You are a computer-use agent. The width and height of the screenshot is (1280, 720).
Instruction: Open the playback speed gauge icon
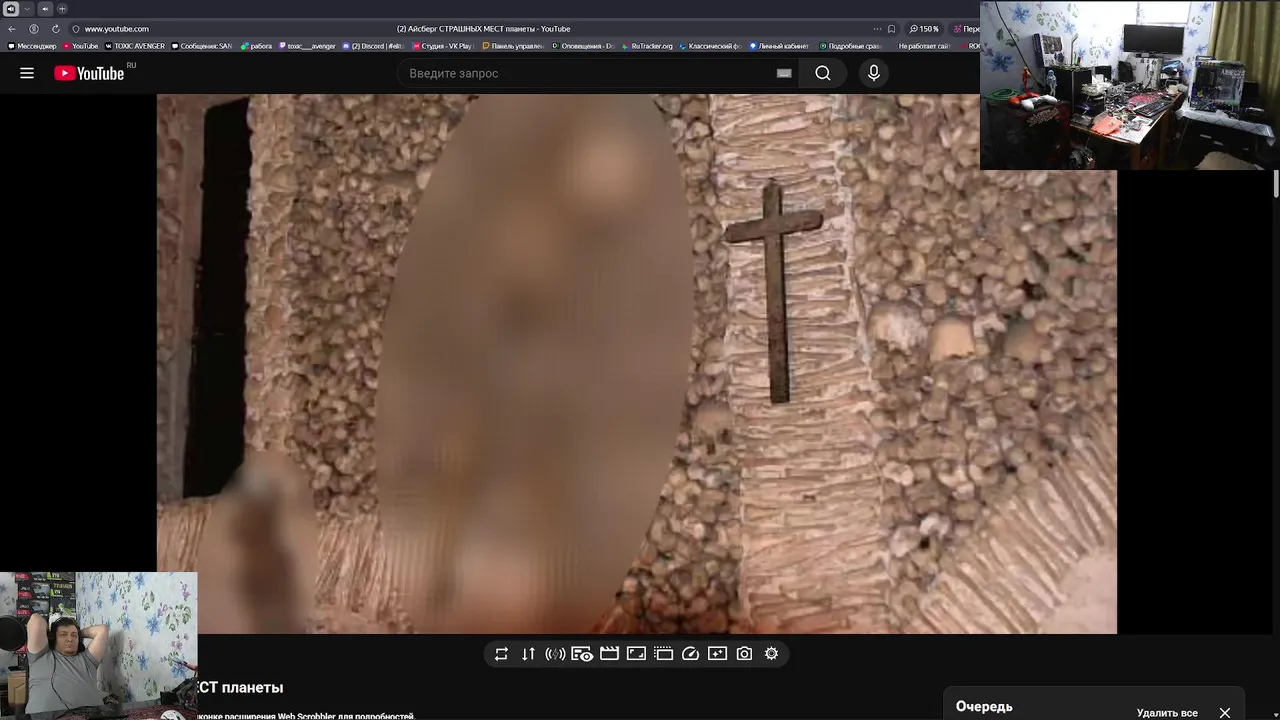[x=690, y=654]
